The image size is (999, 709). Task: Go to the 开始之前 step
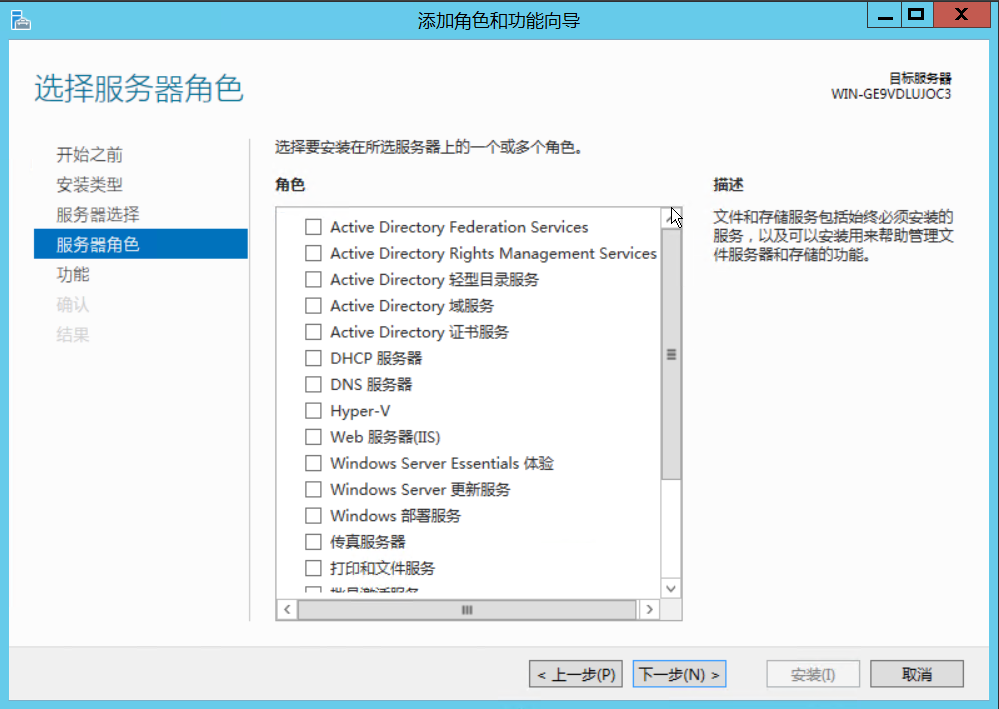pos(88,154)
